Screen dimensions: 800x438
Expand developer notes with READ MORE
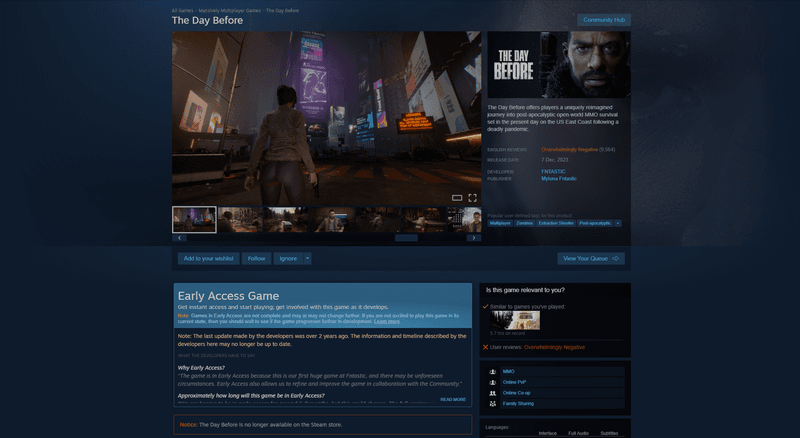pos(453,400)
